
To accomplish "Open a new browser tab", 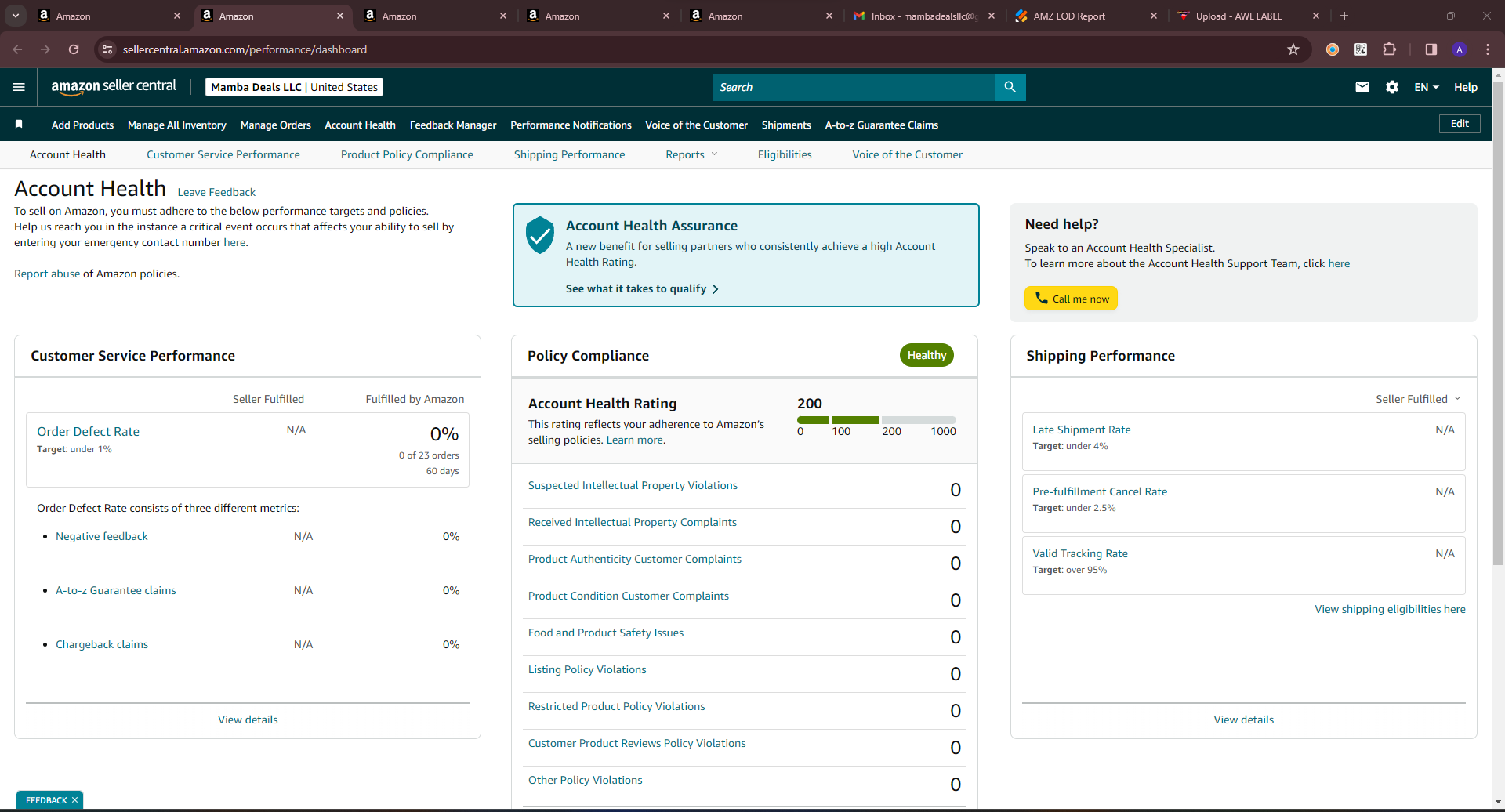I will coord(1344,16).
